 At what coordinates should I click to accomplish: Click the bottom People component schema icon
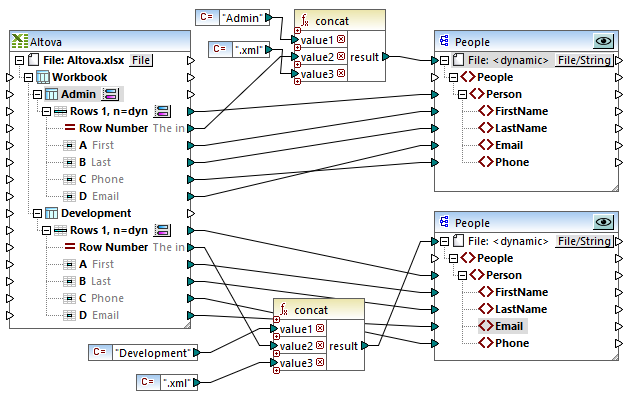point(444,222)
